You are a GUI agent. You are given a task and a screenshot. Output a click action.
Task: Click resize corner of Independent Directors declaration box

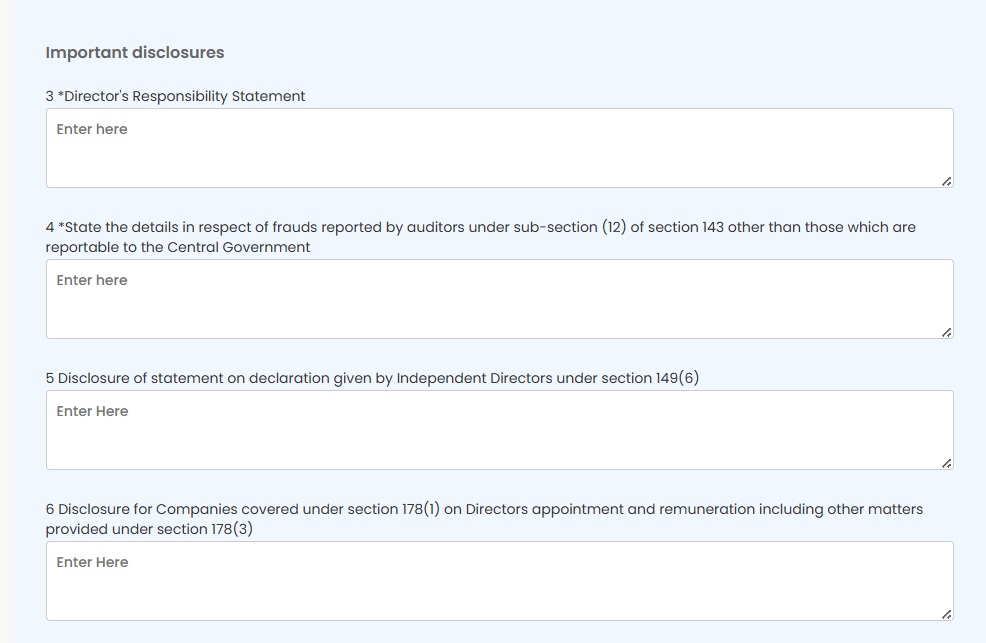[946, 463]
